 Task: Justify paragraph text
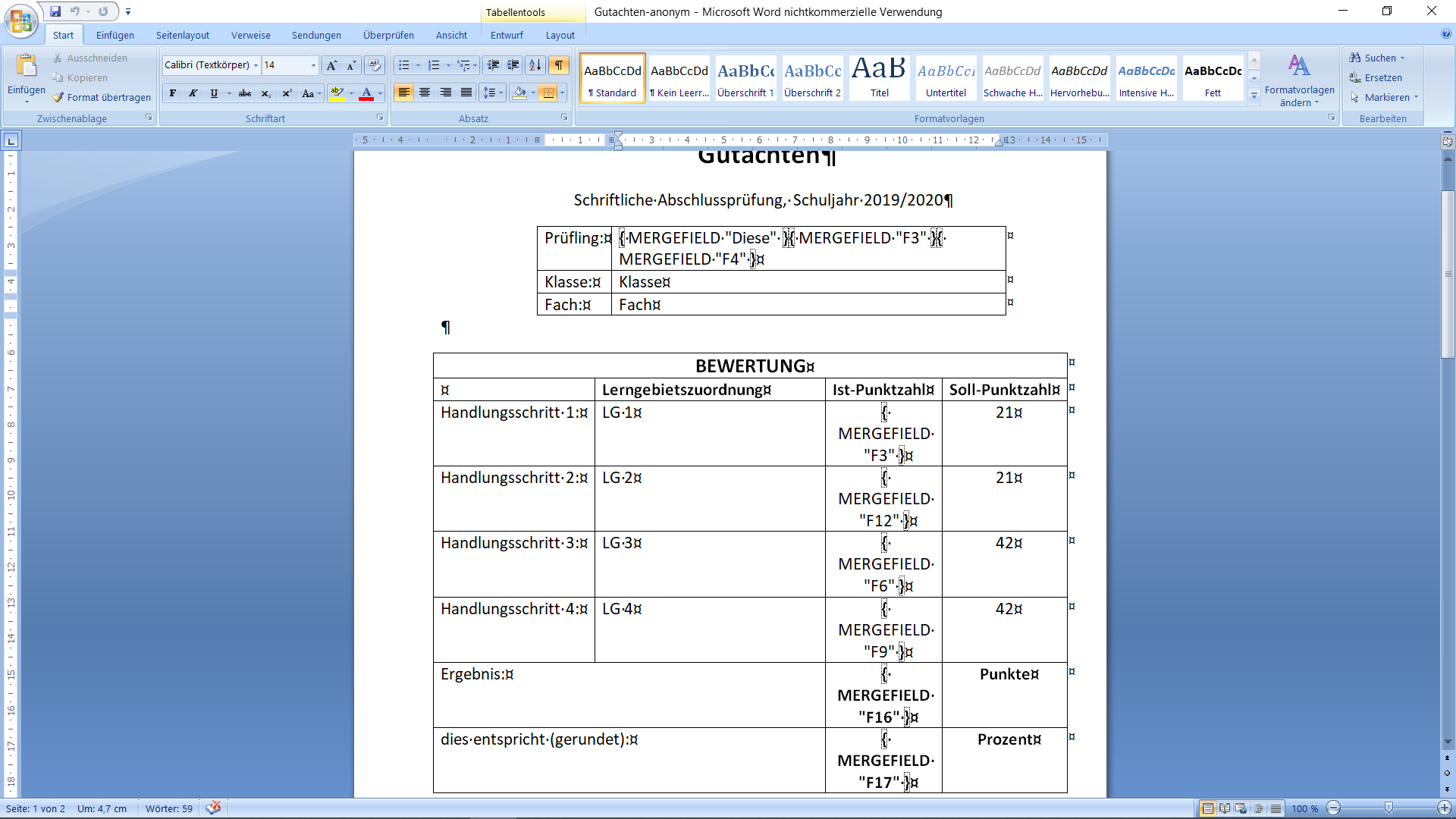pos(466,93)
